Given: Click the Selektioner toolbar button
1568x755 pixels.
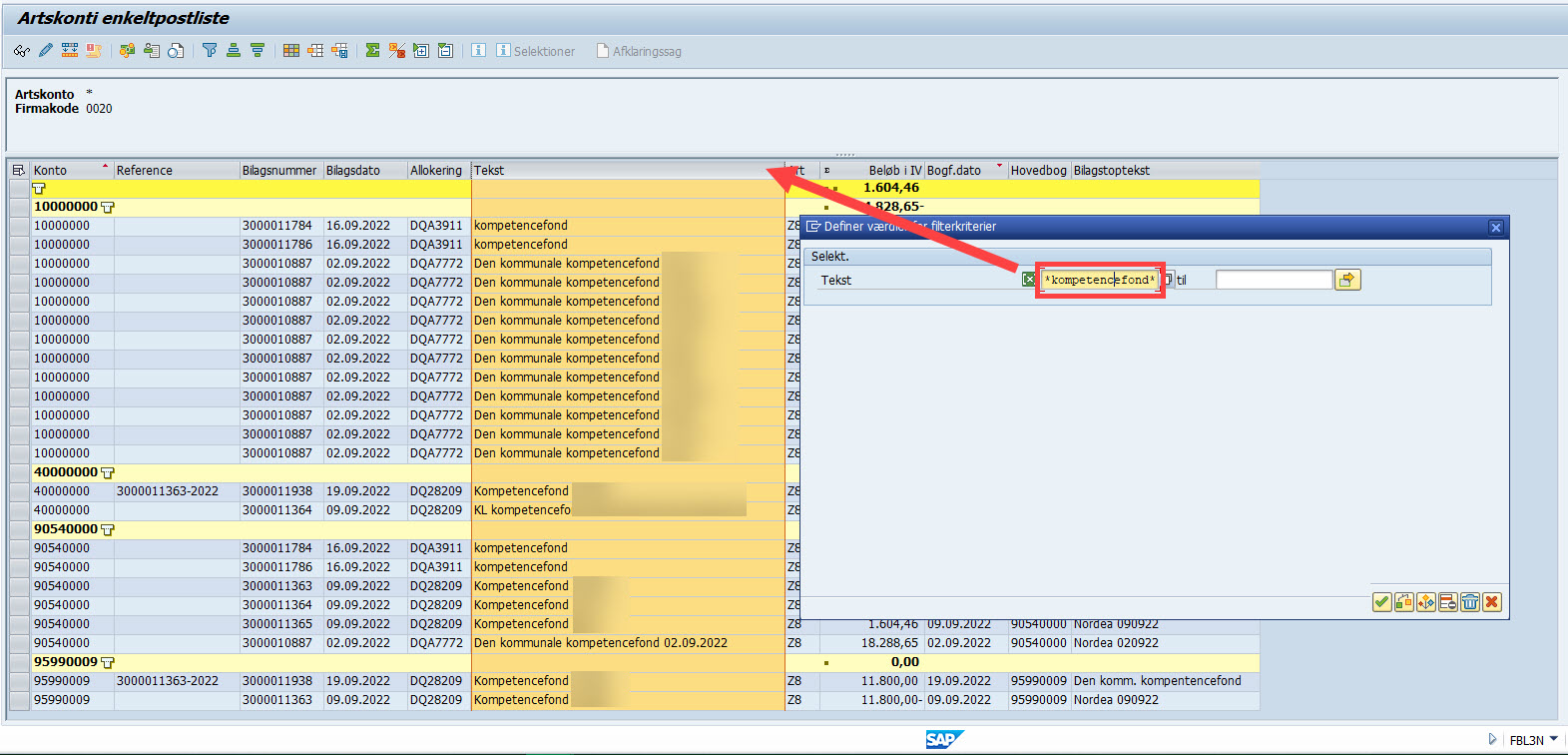Looking at the screenshot, I should [x=536, y=51].
